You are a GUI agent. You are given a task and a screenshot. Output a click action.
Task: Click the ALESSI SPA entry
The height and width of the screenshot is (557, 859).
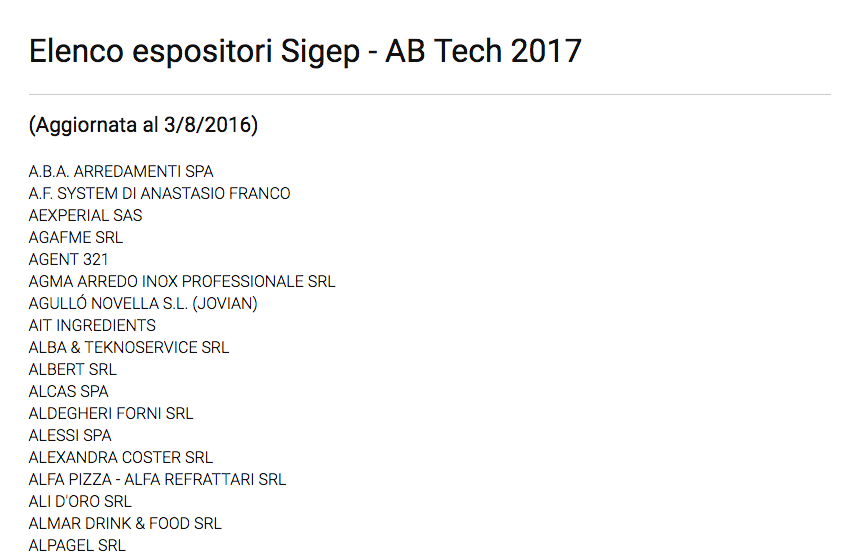click(70, 435)
